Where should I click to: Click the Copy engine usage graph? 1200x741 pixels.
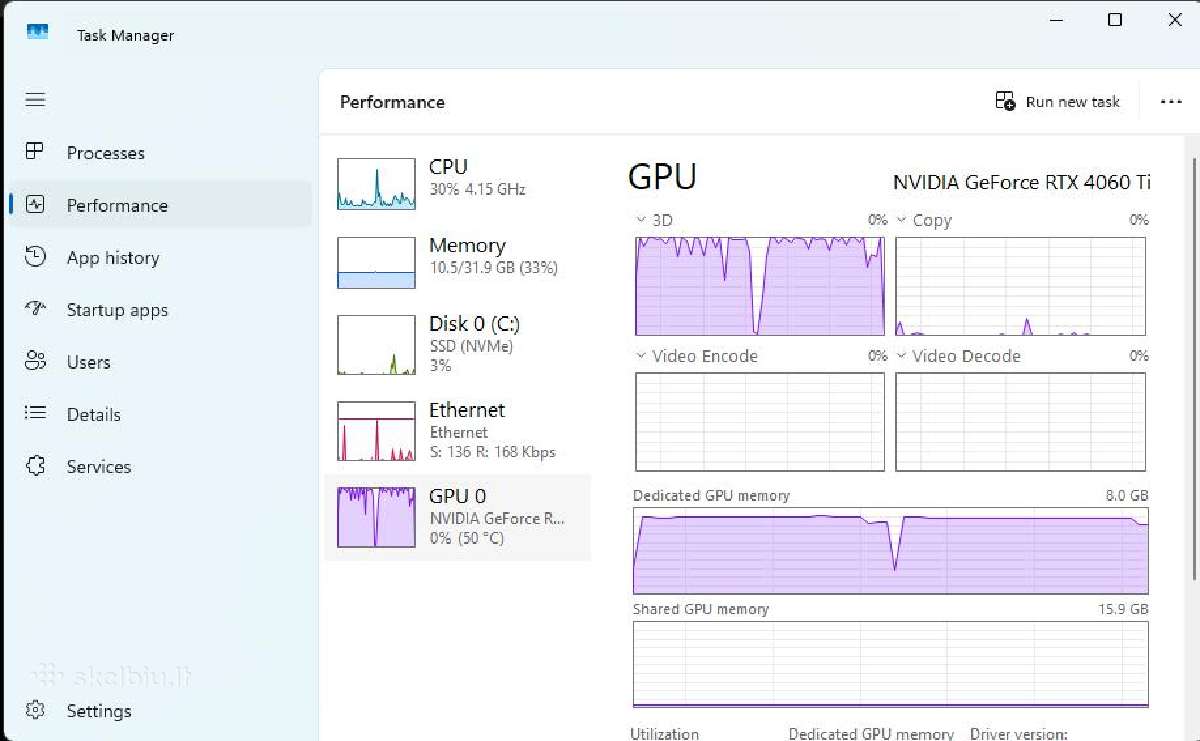tap(1020, 286)
